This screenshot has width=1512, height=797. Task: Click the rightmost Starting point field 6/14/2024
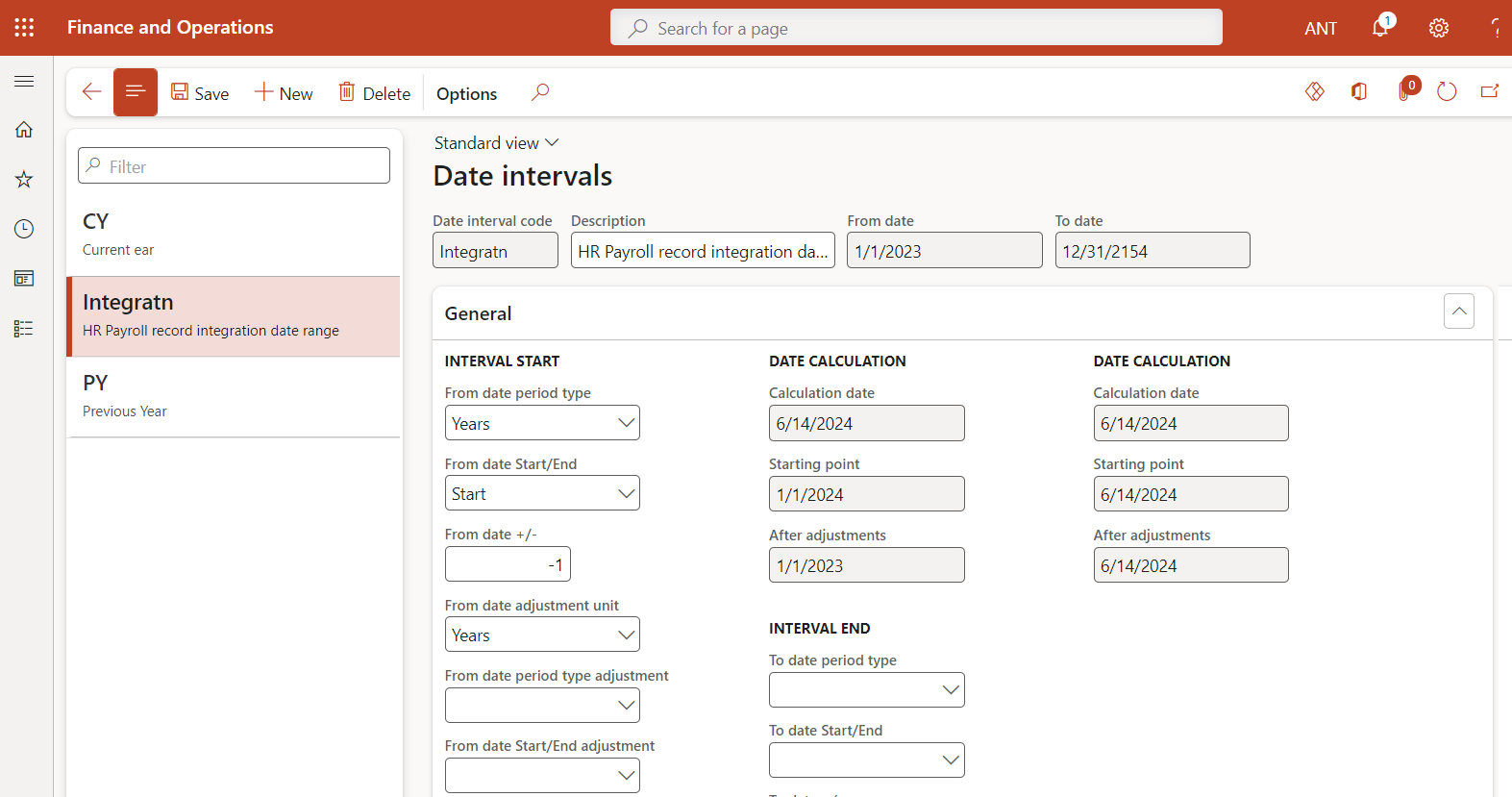[x=1191, y=494]
